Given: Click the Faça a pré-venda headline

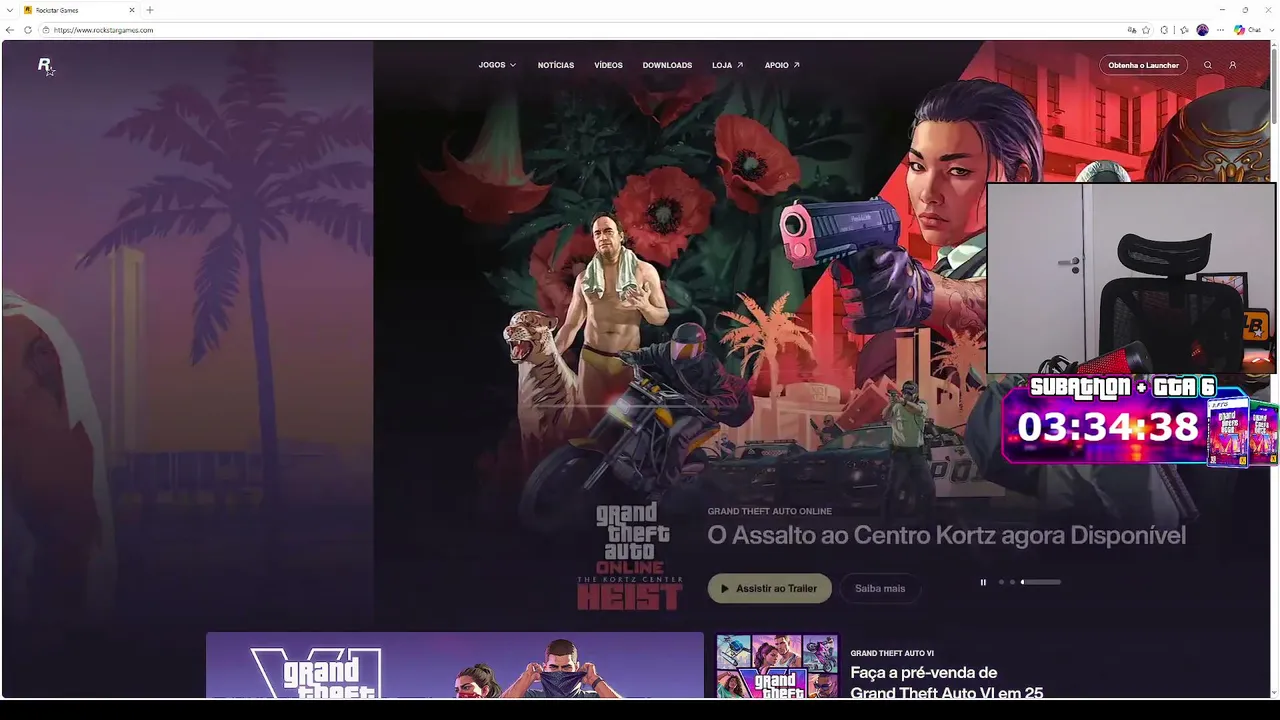Looking at the screenshot, I should pos(946,683).
